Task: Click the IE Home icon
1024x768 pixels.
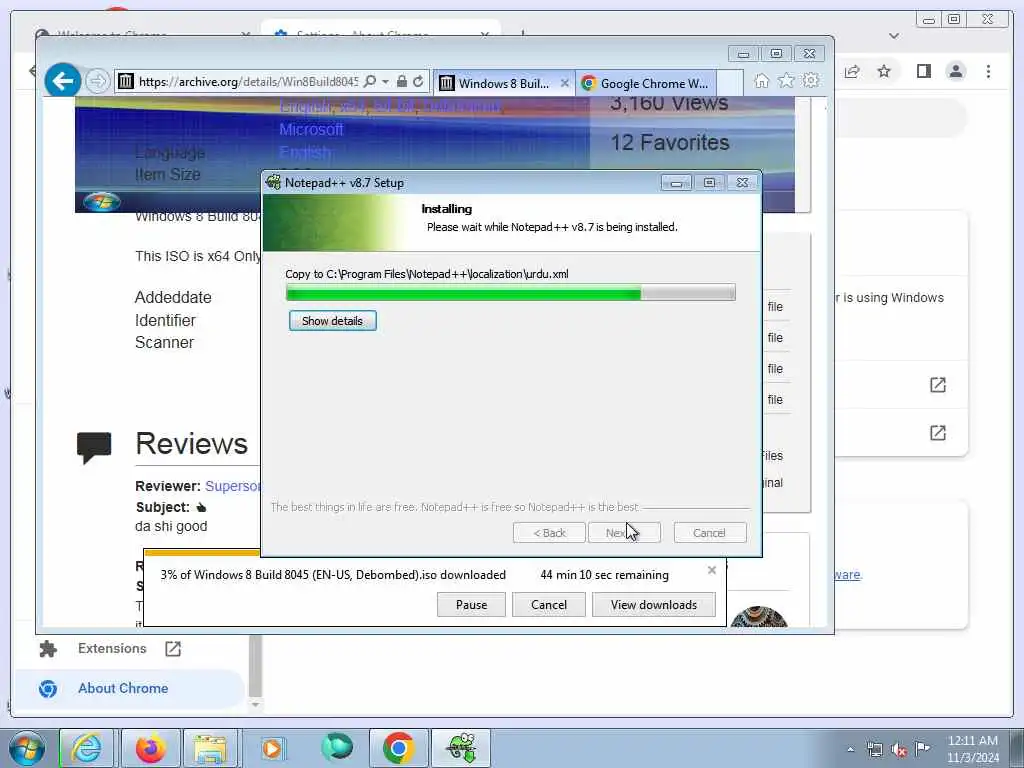Action: pyautogui.click(x=761, y=80)
